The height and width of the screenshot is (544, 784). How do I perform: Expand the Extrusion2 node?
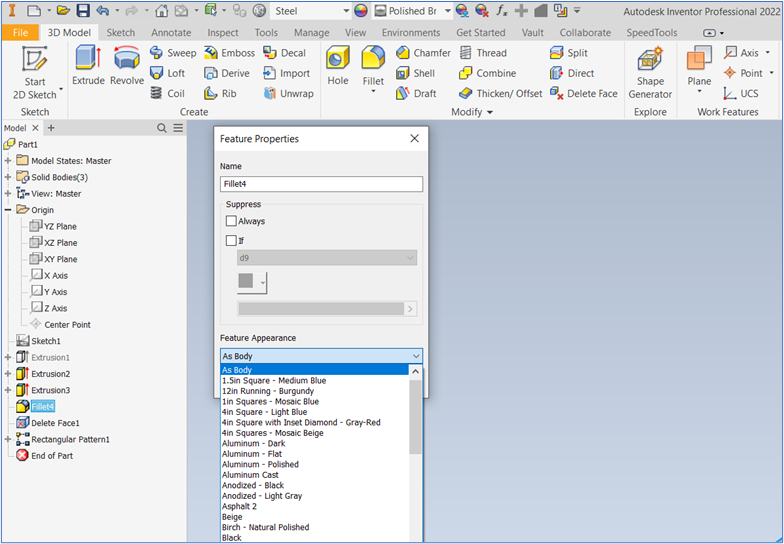[x=8, y=374]
